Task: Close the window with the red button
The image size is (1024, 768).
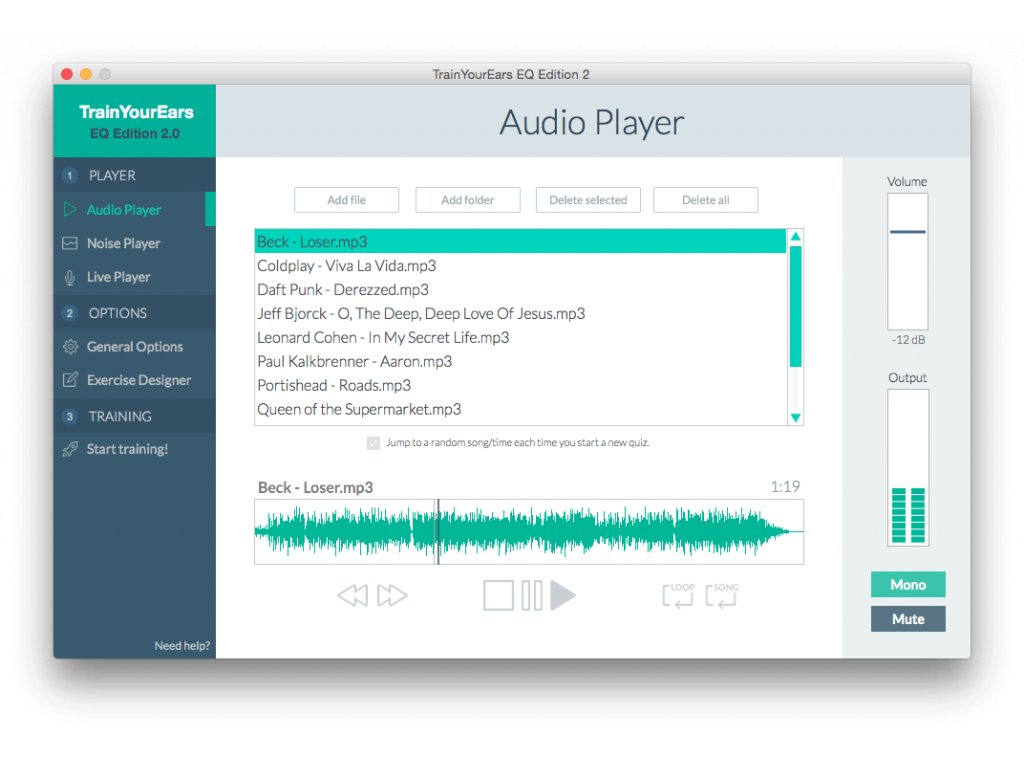Action: point(67,74)
